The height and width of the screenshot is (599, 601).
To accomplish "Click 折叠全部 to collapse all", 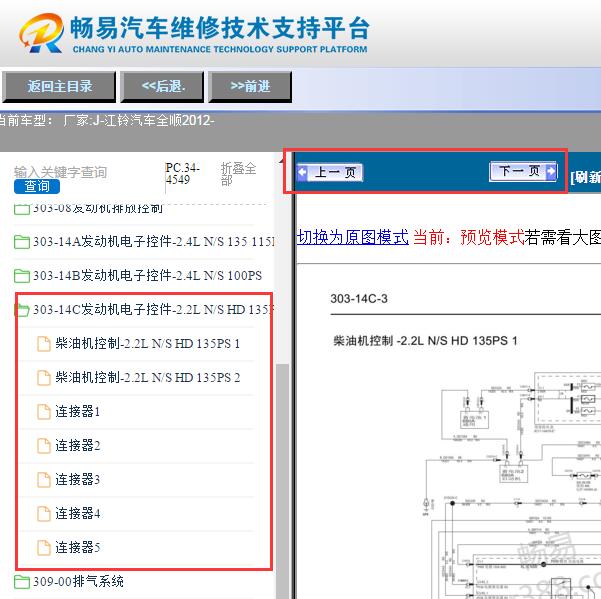I will [238, 174].
